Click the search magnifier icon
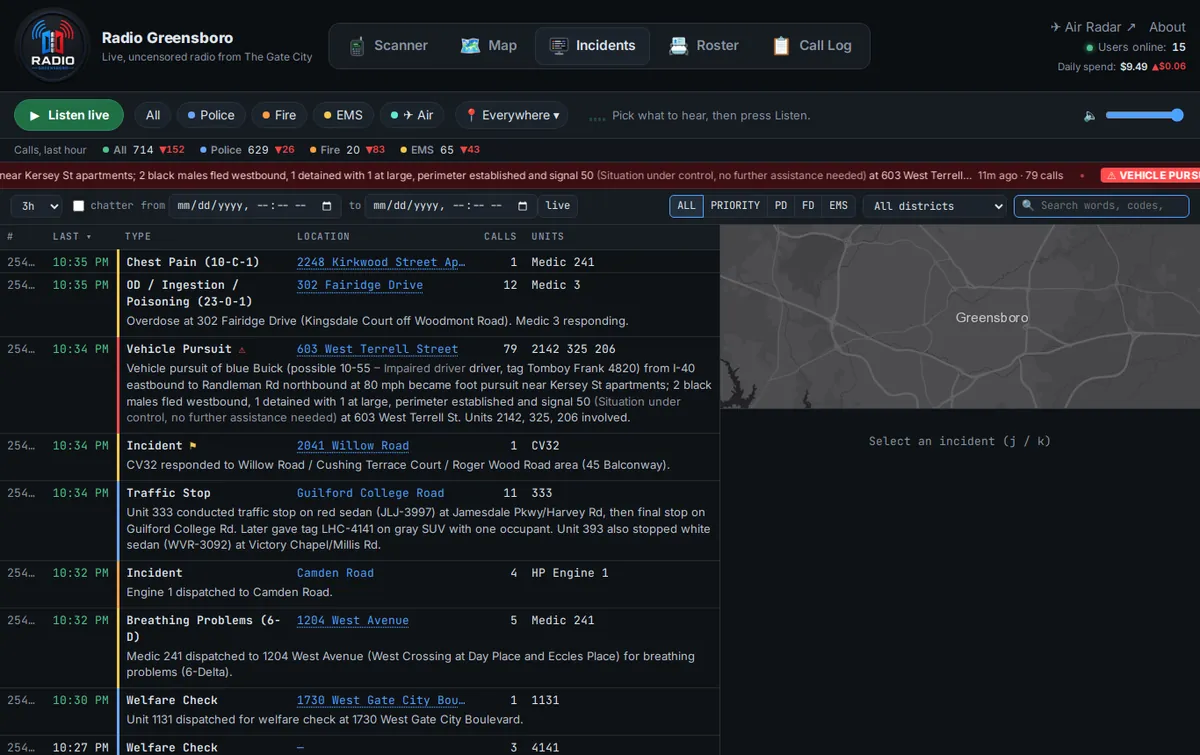Viewport: 1200px width, 755px height. tap(1028, 206)
